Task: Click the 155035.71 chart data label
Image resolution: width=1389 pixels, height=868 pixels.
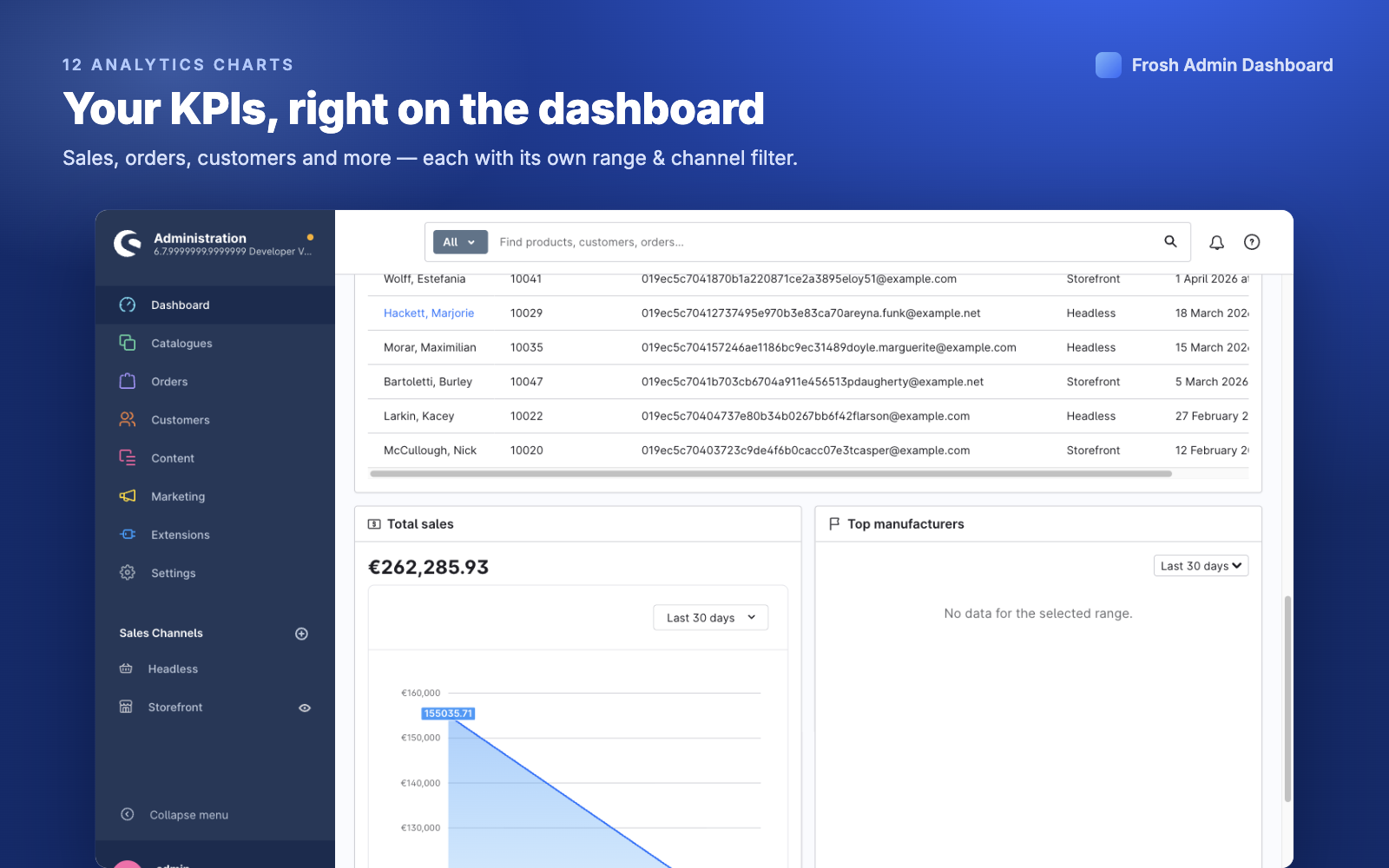Action: [448, 713]
